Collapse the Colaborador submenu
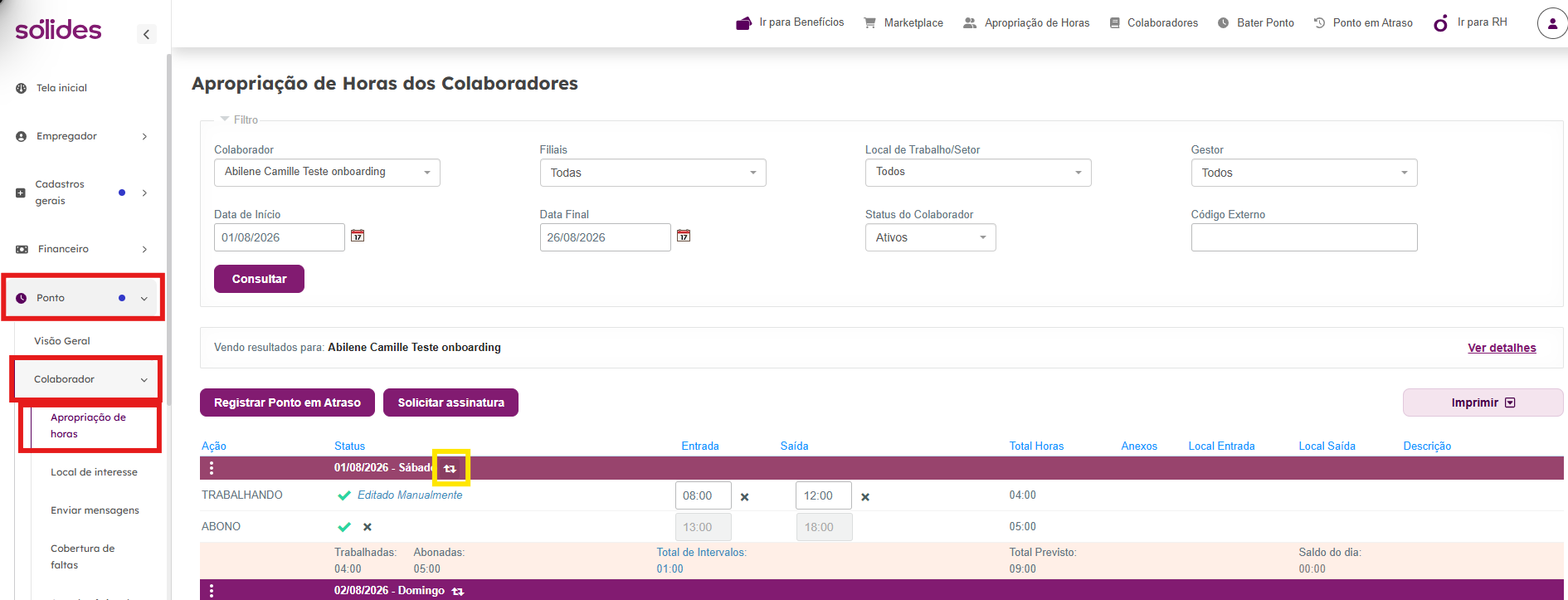 point(86,379)
